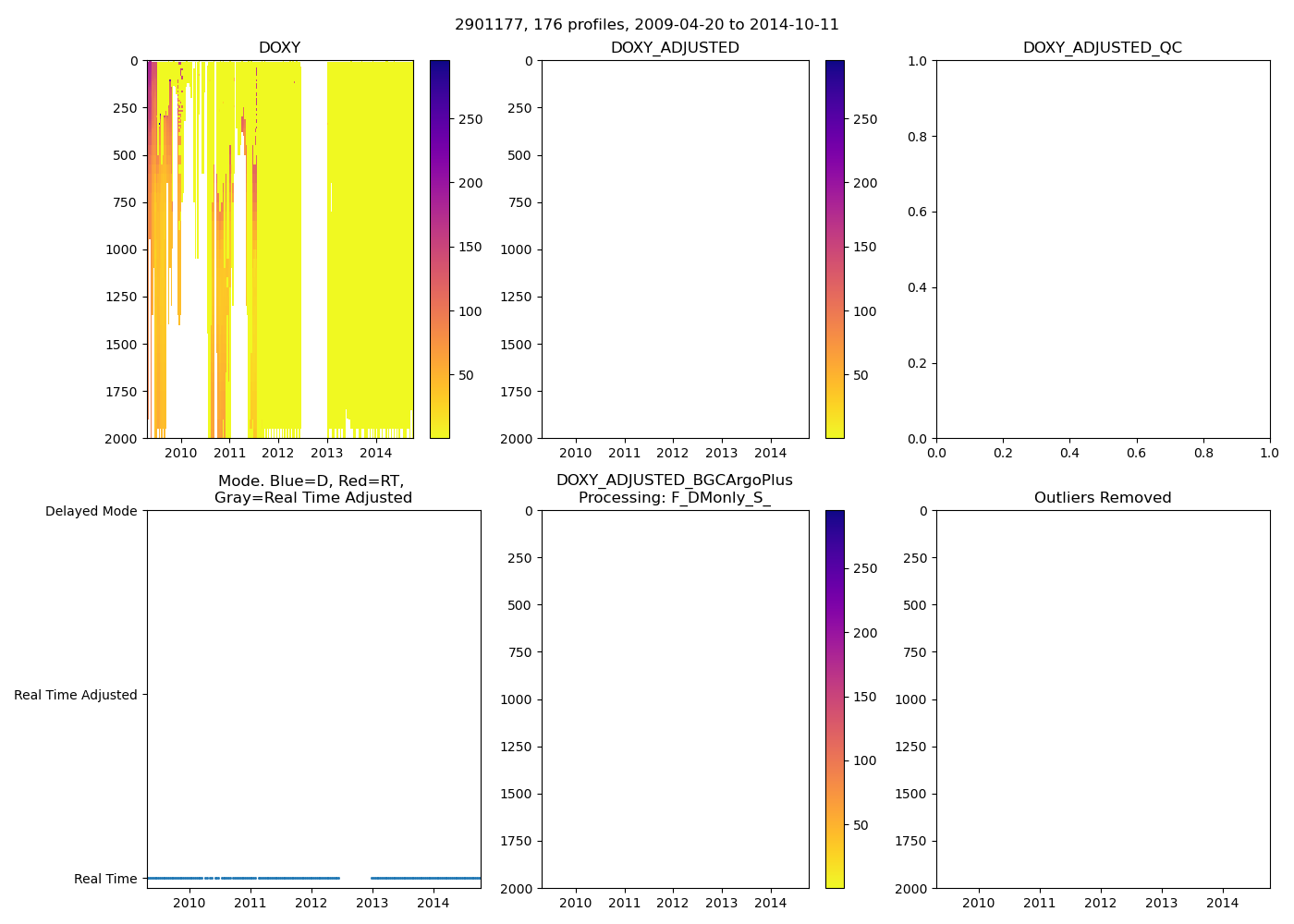Click the blue Real Time line in Mode plot
This screenshot has width=1294, height=924.
coord(277,878)
